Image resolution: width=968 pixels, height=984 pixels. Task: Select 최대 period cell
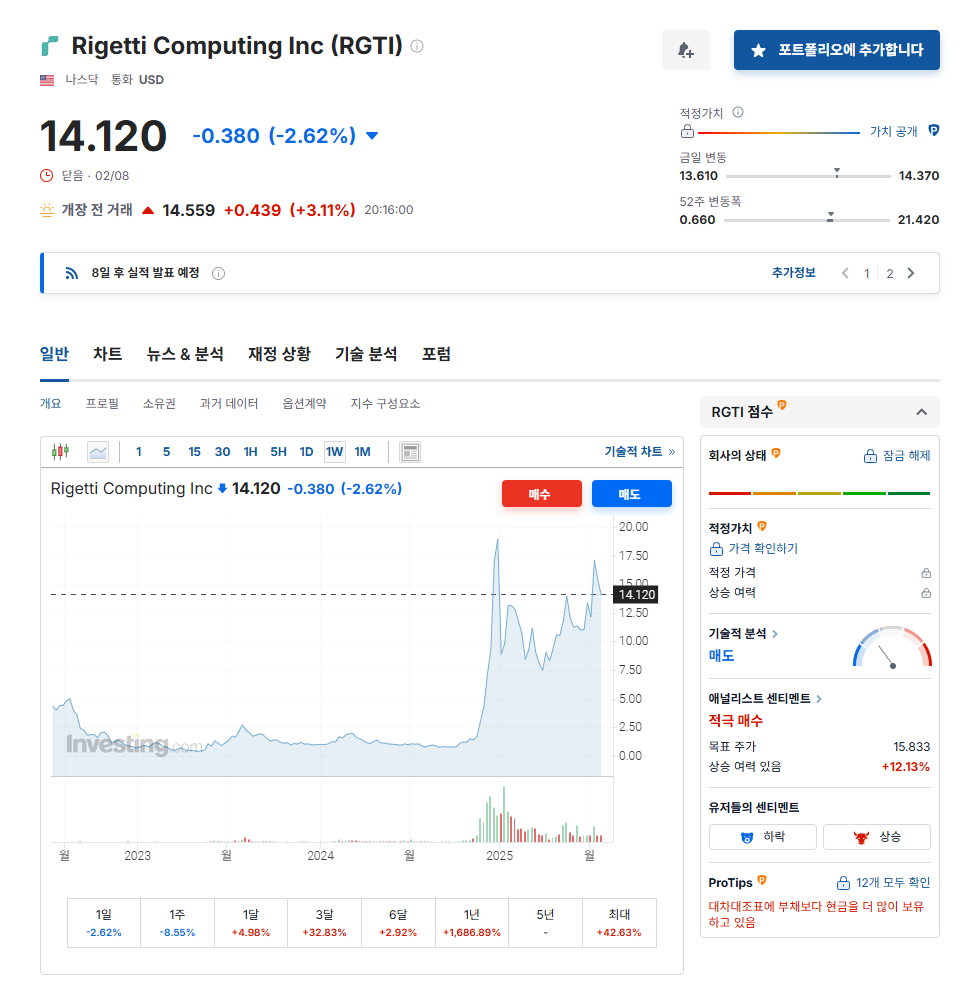619,922
